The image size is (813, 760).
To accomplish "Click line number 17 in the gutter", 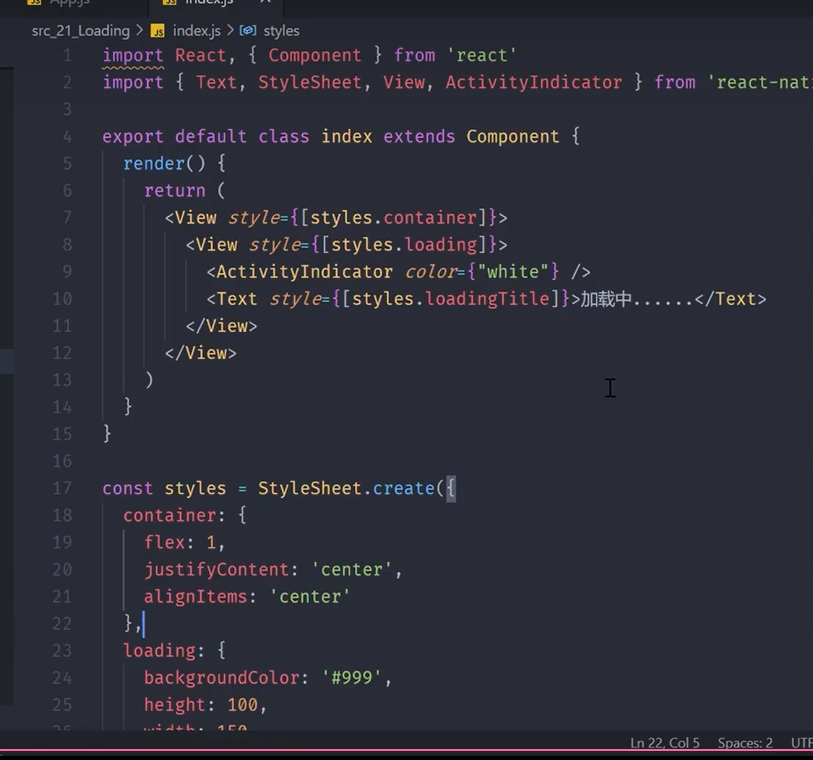I will point(61,488).
